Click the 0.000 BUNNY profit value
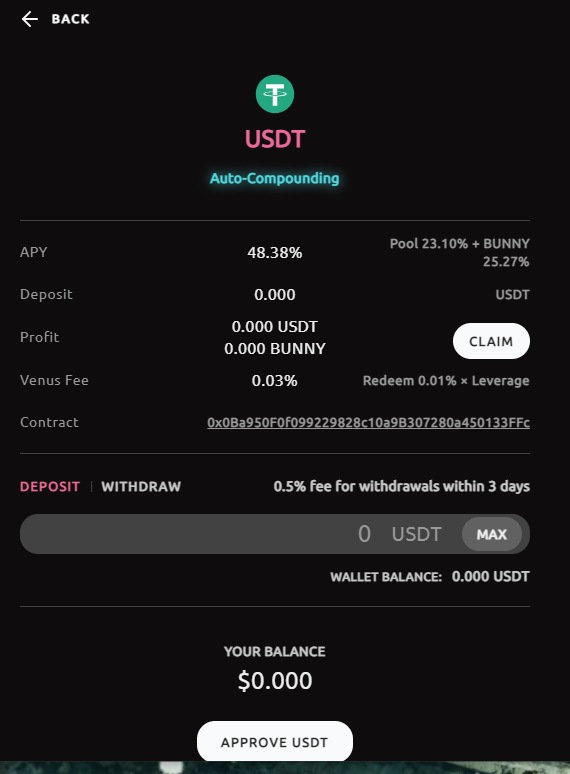 point(275,348)
